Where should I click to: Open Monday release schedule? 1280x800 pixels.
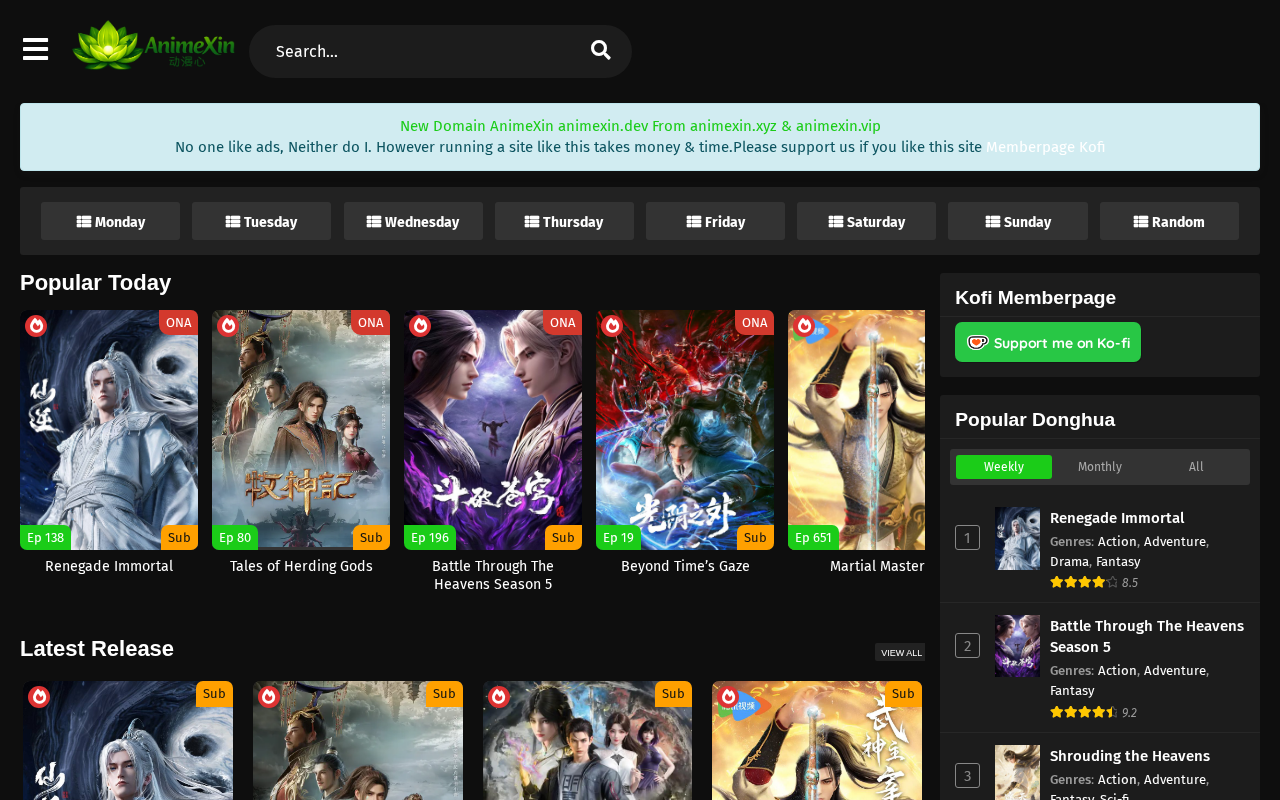[111, 221]
